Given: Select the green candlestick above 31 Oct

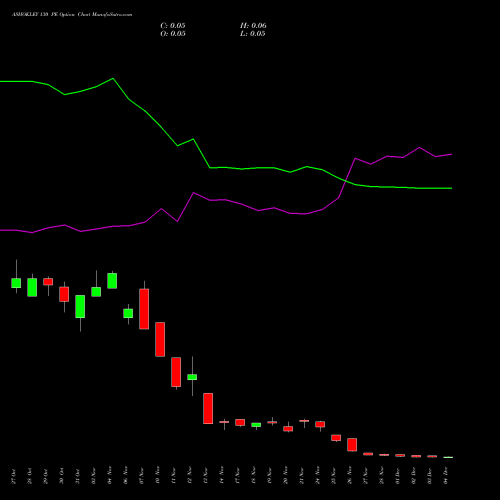Looking at the screenshot, I should (80, 306).
